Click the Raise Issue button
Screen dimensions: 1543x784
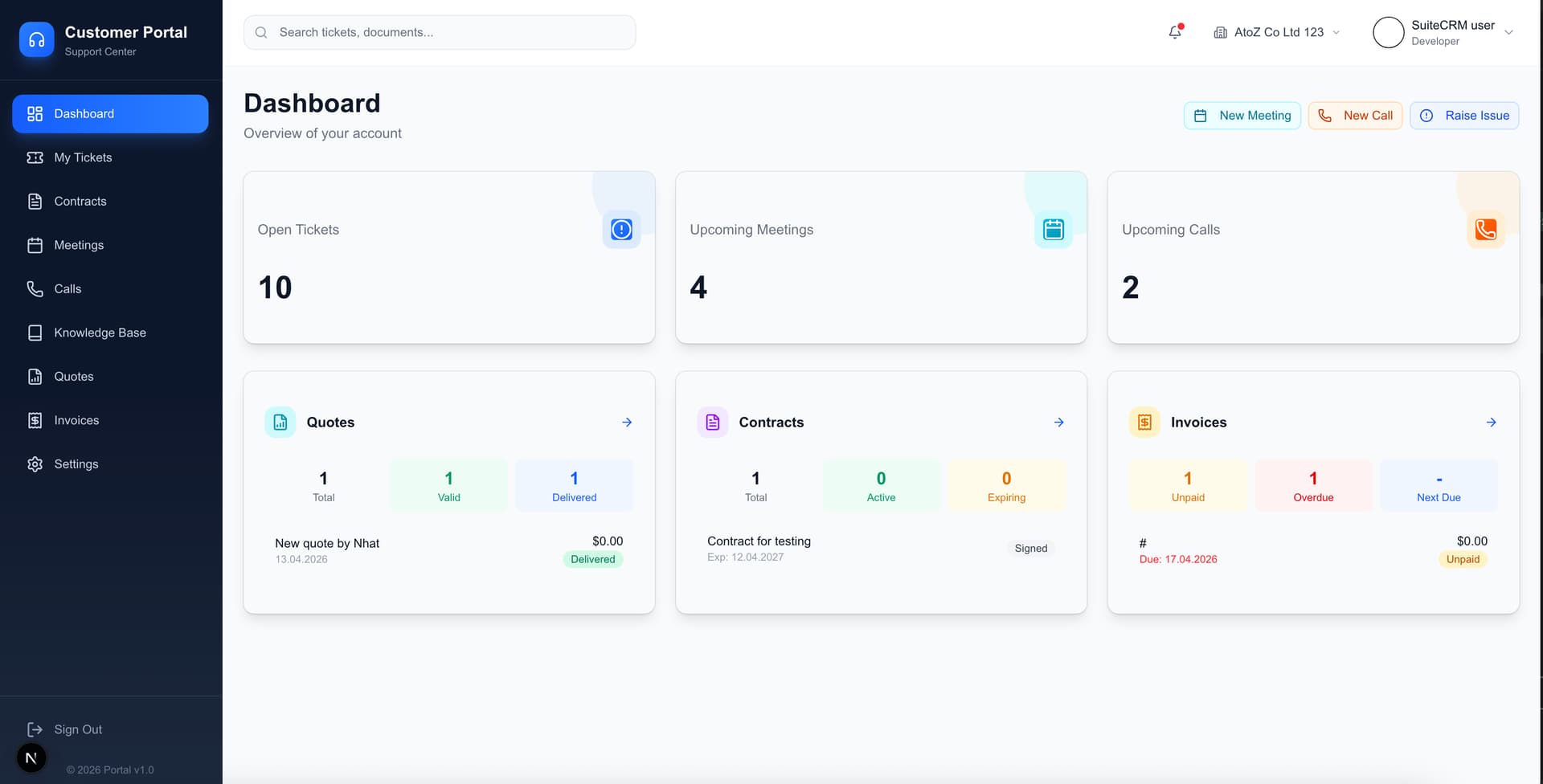(1463, 116)
